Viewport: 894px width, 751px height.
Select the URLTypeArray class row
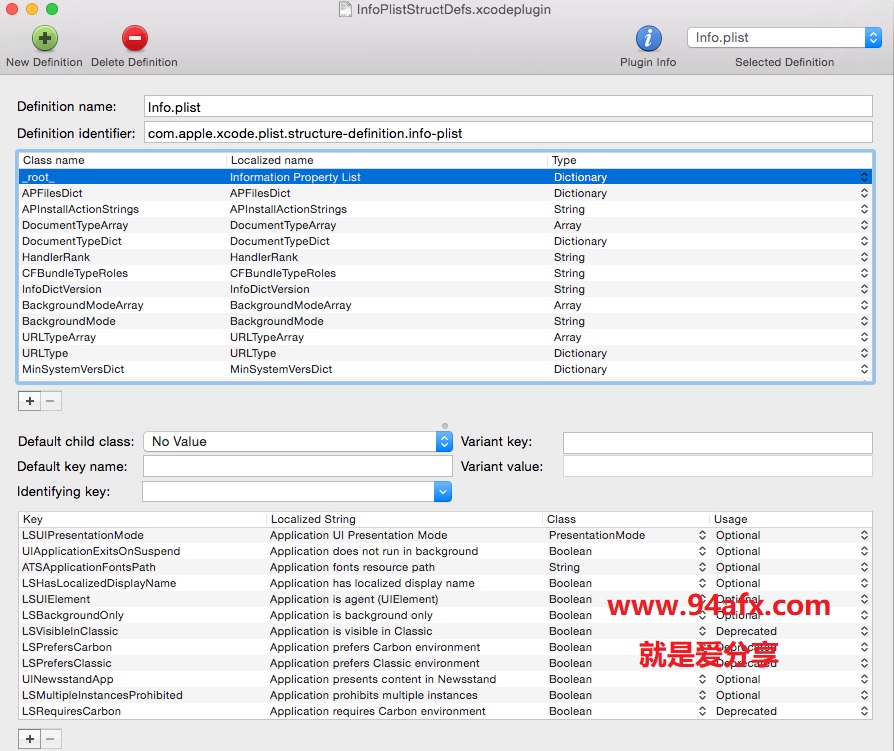click(445, 336)
